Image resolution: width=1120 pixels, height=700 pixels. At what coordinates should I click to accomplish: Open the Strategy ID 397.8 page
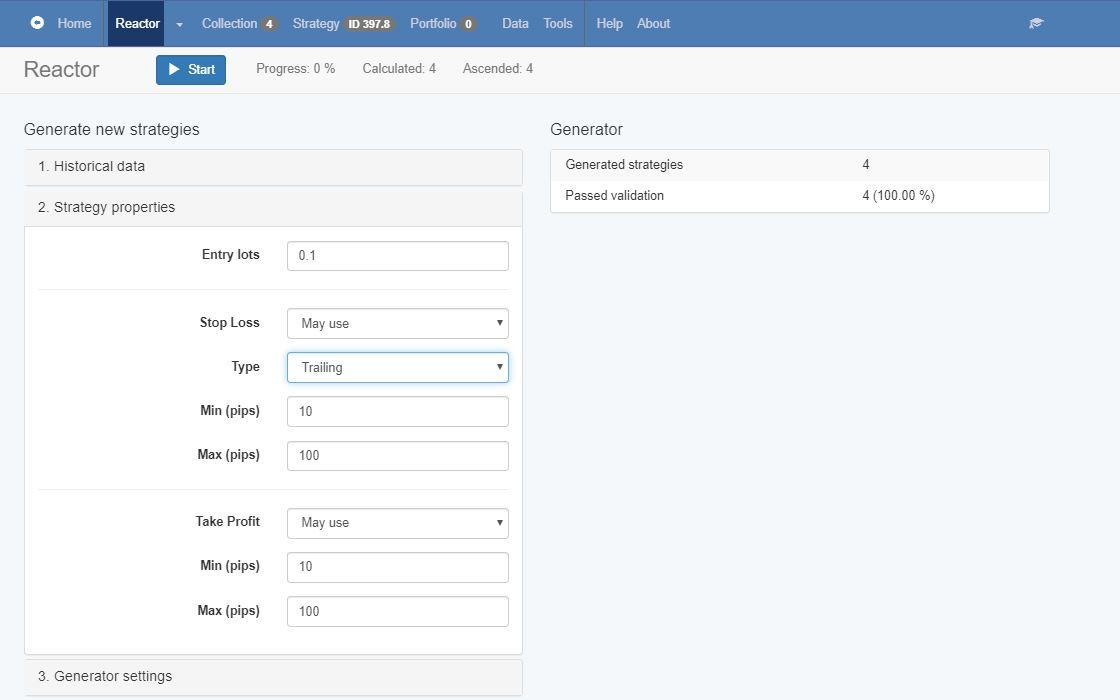(343, 24)
